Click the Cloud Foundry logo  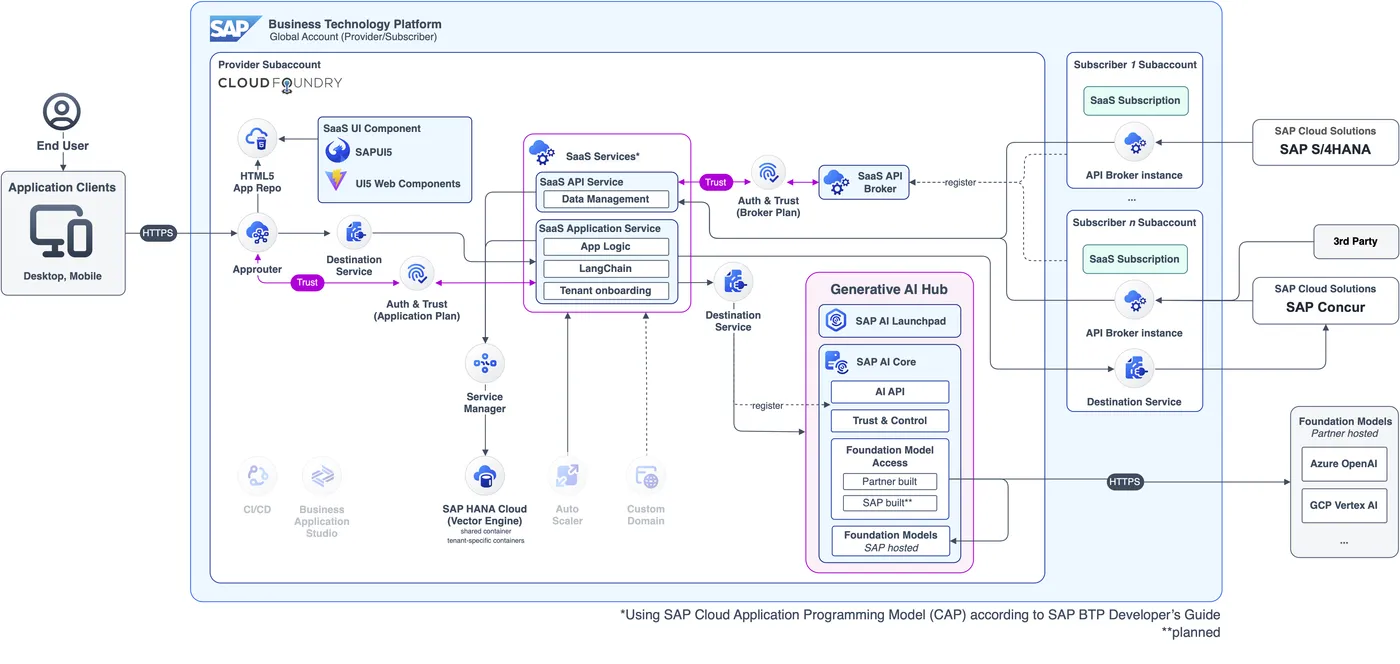click(280, 84)
